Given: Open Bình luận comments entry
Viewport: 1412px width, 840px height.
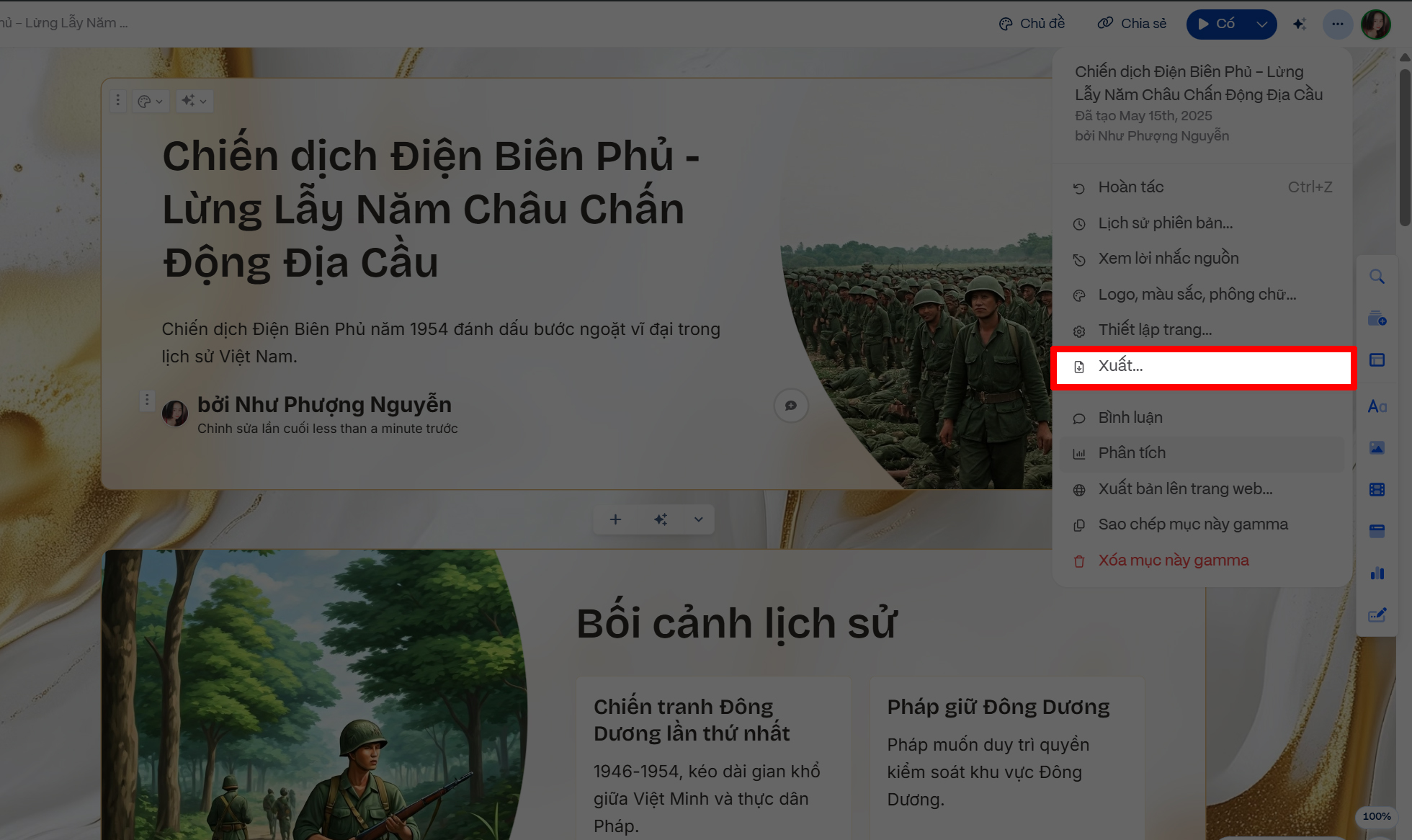Looking at the screenshot, I should [x=1202, y=418].
